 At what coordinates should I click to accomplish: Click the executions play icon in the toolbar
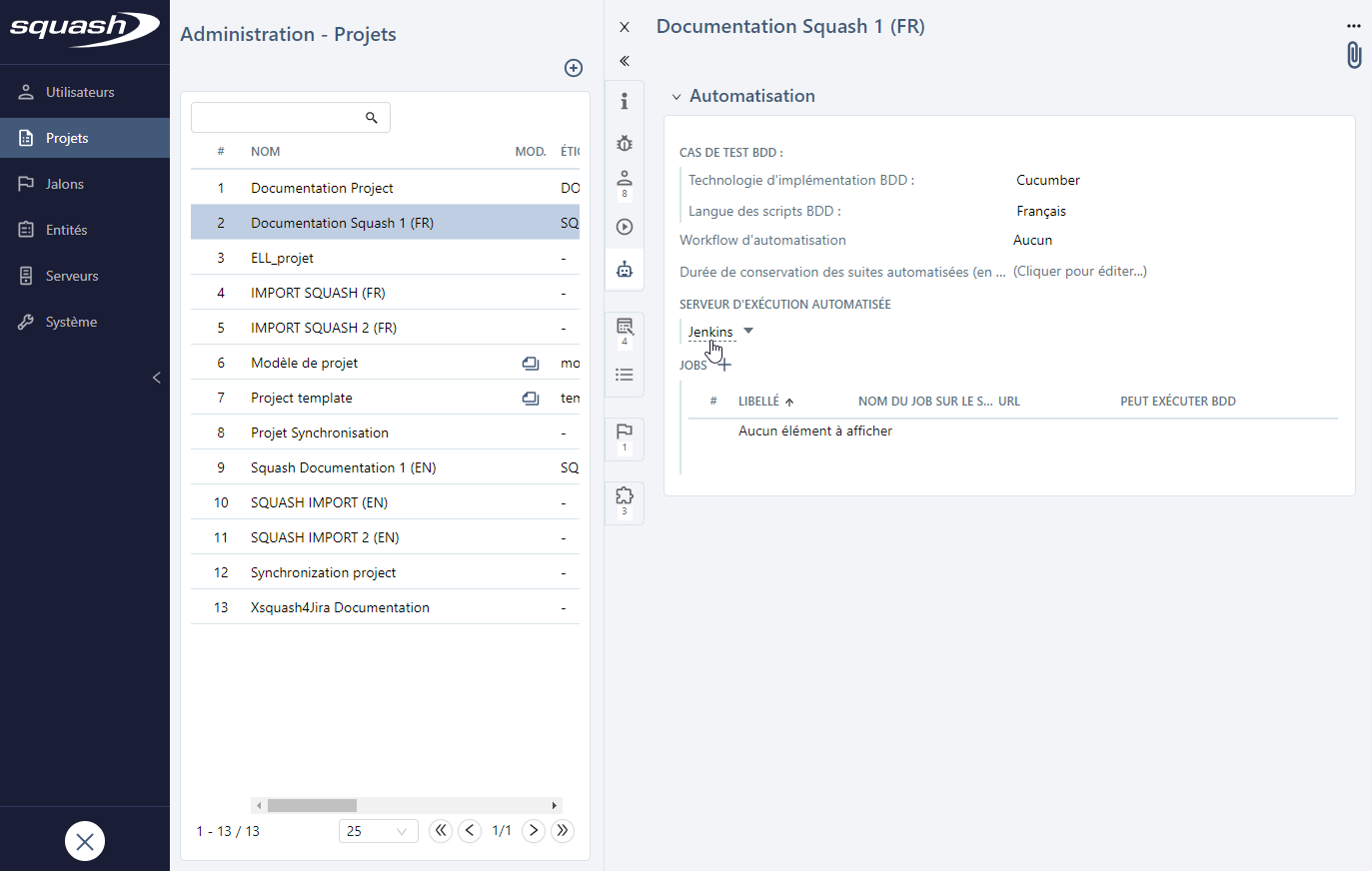(x=624, y=227)
